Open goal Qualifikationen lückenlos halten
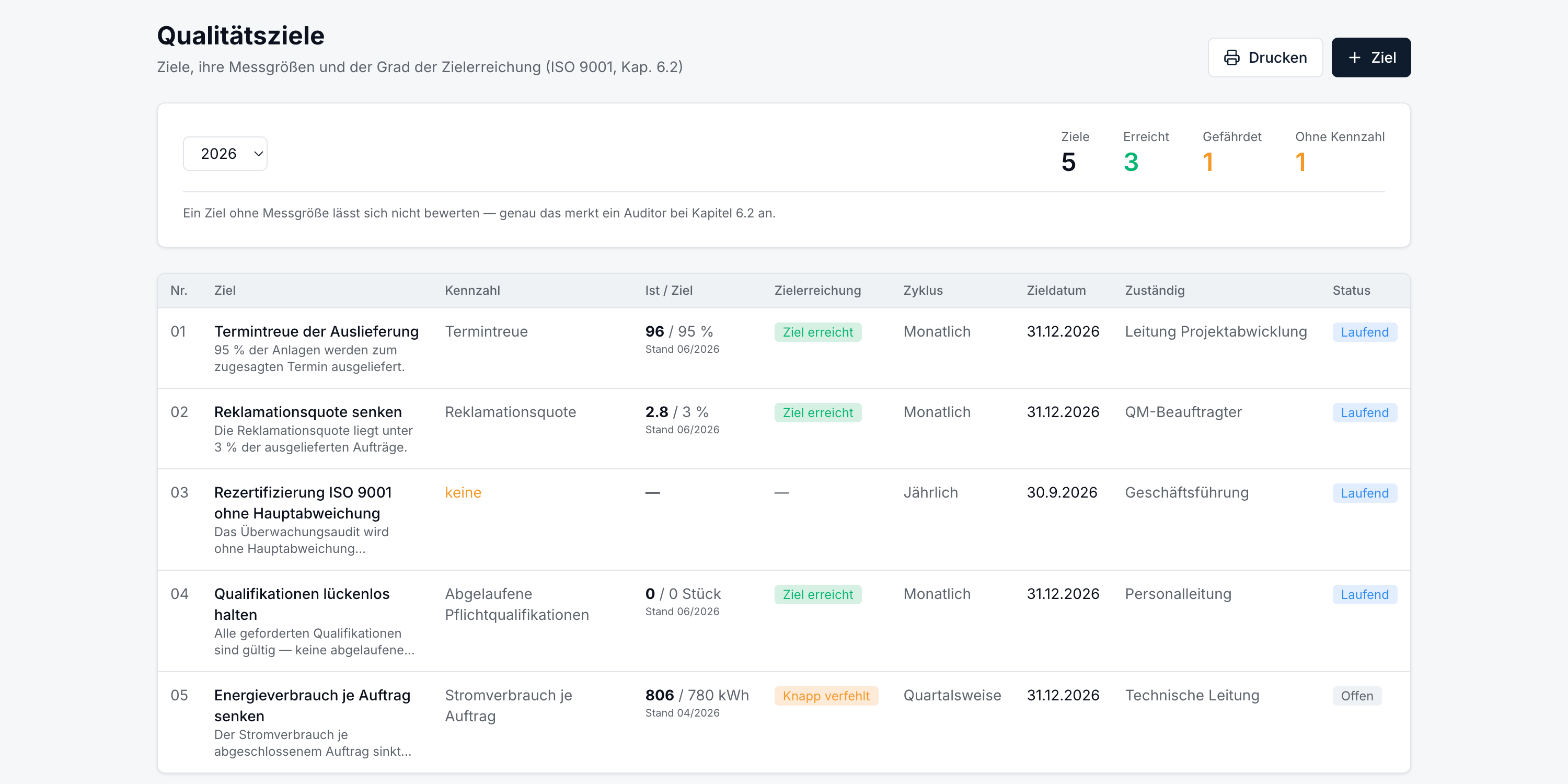The width and height of the screenshot is (1568, 784). click(x=302, y=604)
